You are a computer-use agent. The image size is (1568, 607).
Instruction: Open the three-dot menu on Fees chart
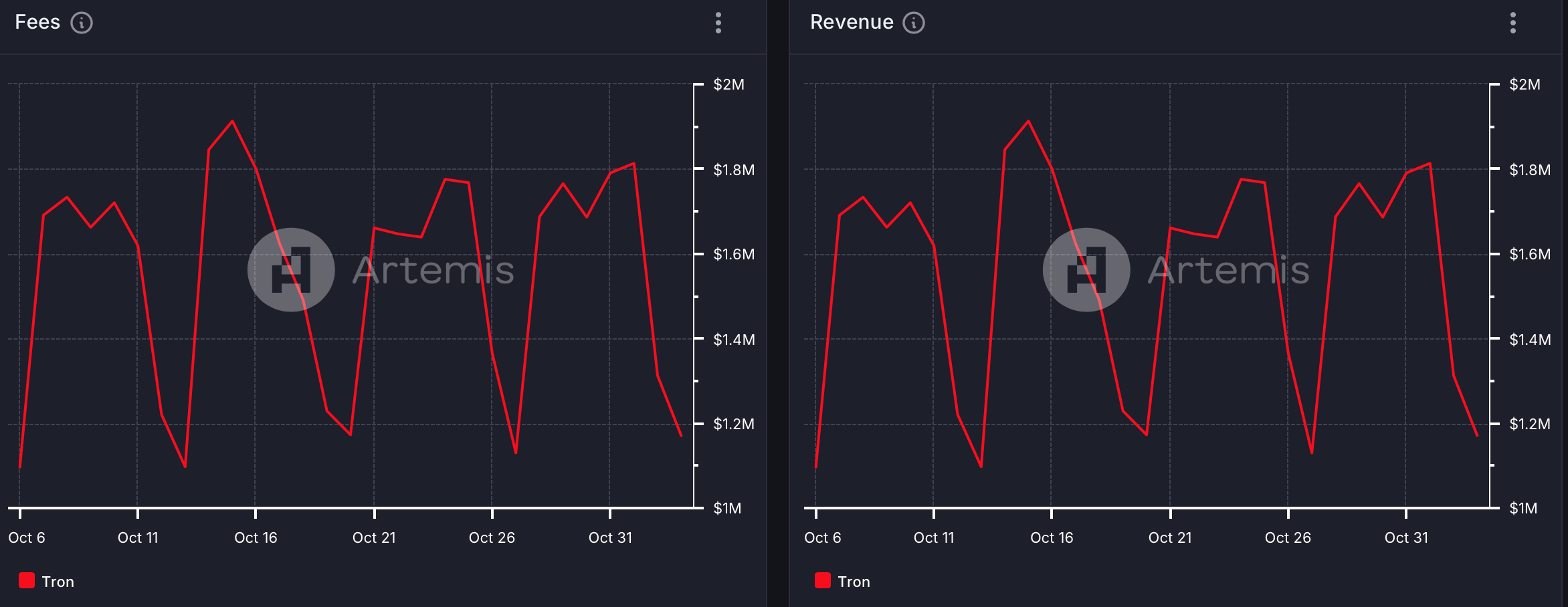pyautogui.click(x=718, y=23)
